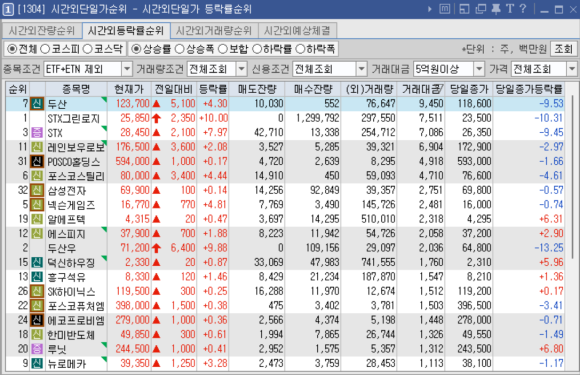
Task: Click the badge icon beside 흥구석유
Action: pyautogui.click(x=37, y=277)
